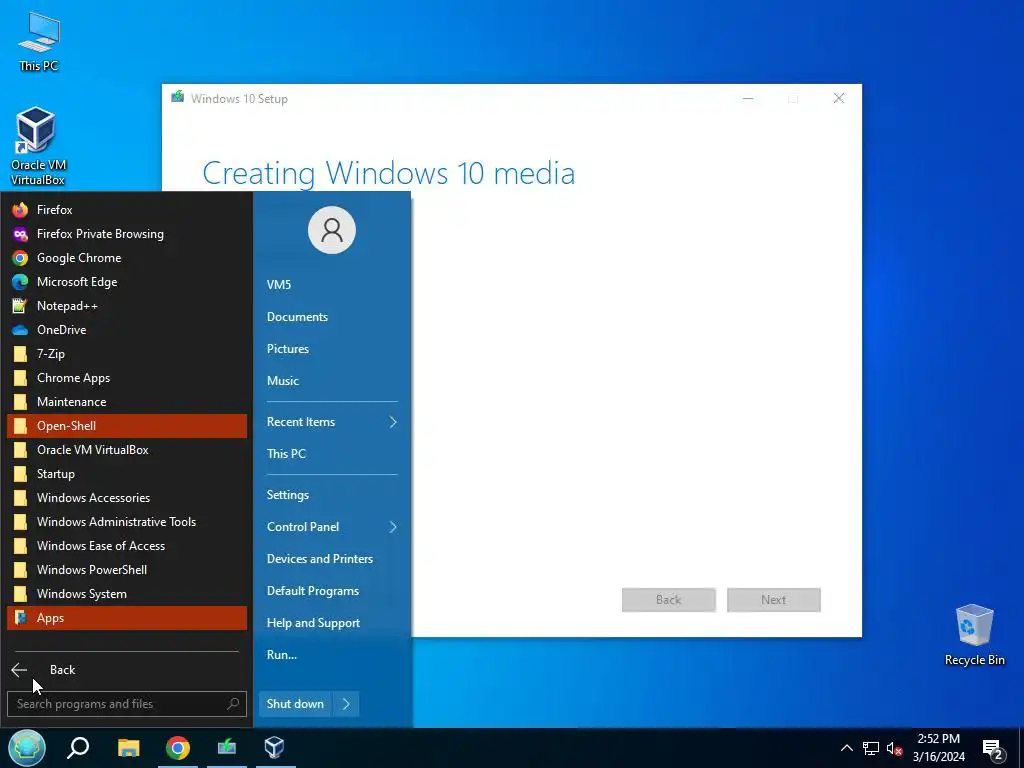
Task: Expand the Control Panel submenu
Action: coord(332,527)
